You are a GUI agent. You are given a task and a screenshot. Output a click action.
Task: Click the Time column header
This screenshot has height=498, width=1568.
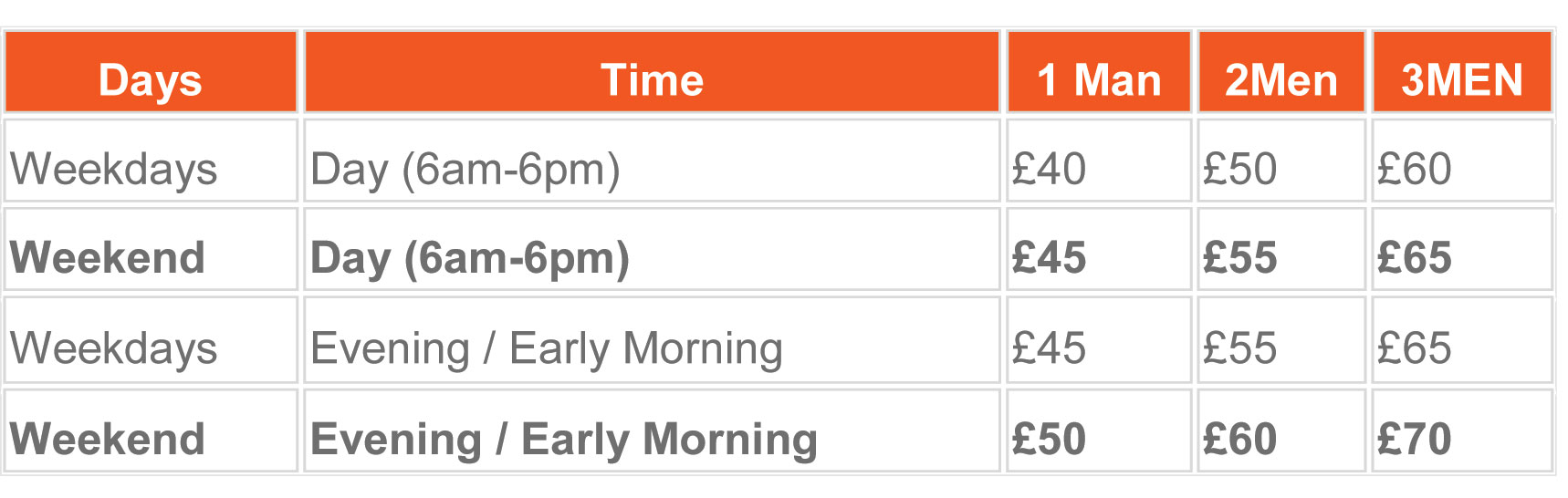(x=652, y=72)
